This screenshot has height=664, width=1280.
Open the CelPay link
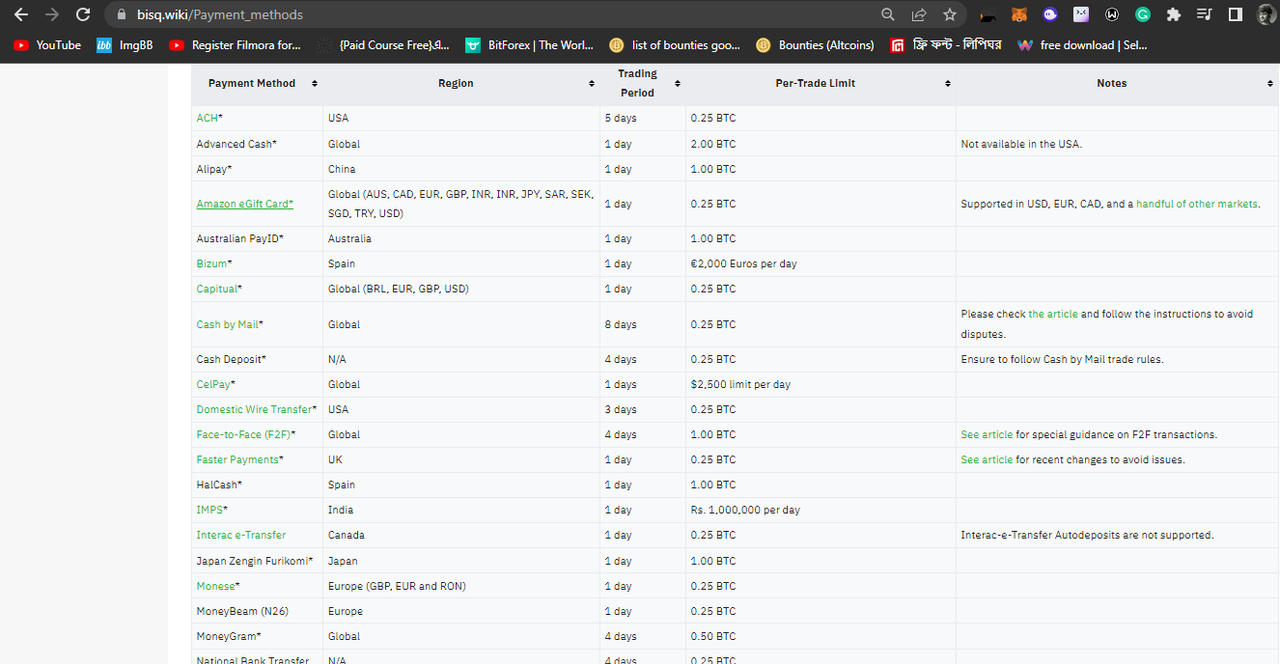pyautogui.click(x=213, y=384)
